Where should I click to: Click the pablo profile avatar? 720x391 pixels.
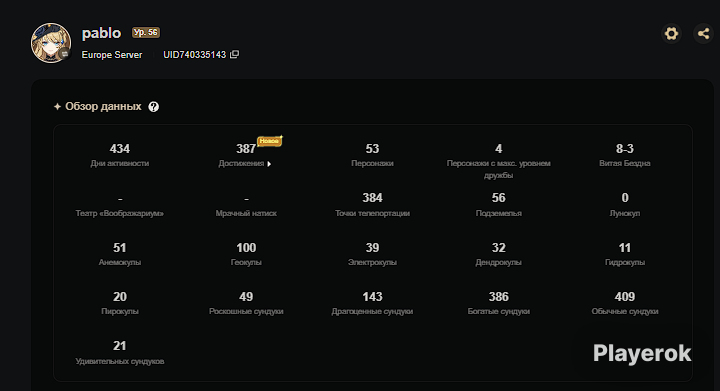(51, 43)
